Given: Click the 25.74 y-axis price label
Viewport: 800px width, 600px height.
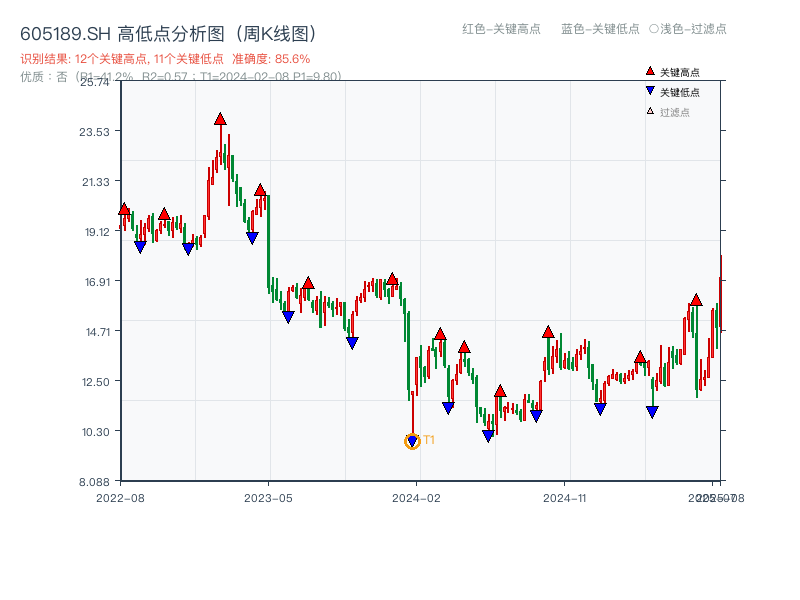Looking at the screenshot, I should 94,81.
